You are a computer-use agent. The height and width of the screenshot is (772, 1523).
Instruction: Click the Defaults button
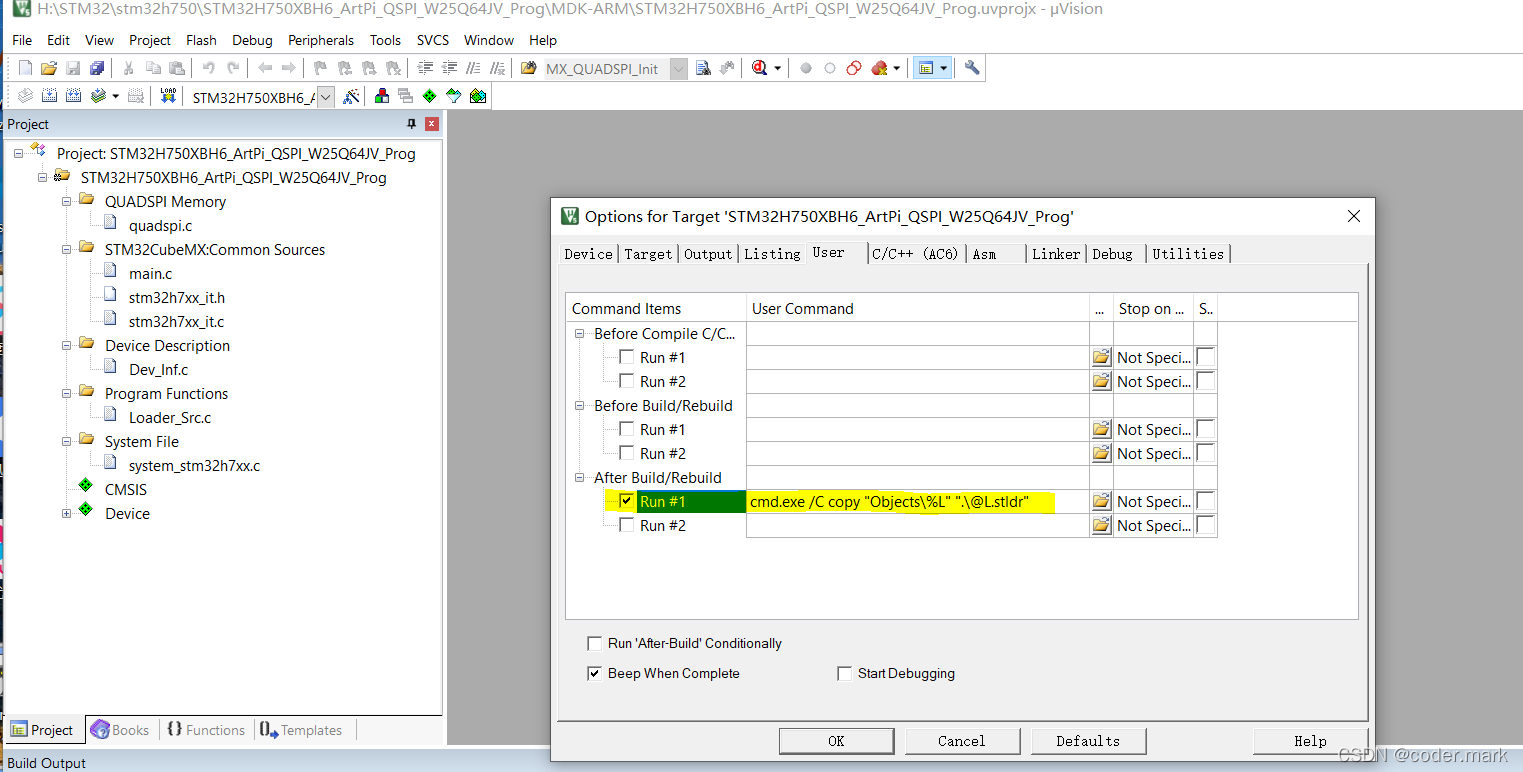pyautogui.click(x=1088, y=741)
